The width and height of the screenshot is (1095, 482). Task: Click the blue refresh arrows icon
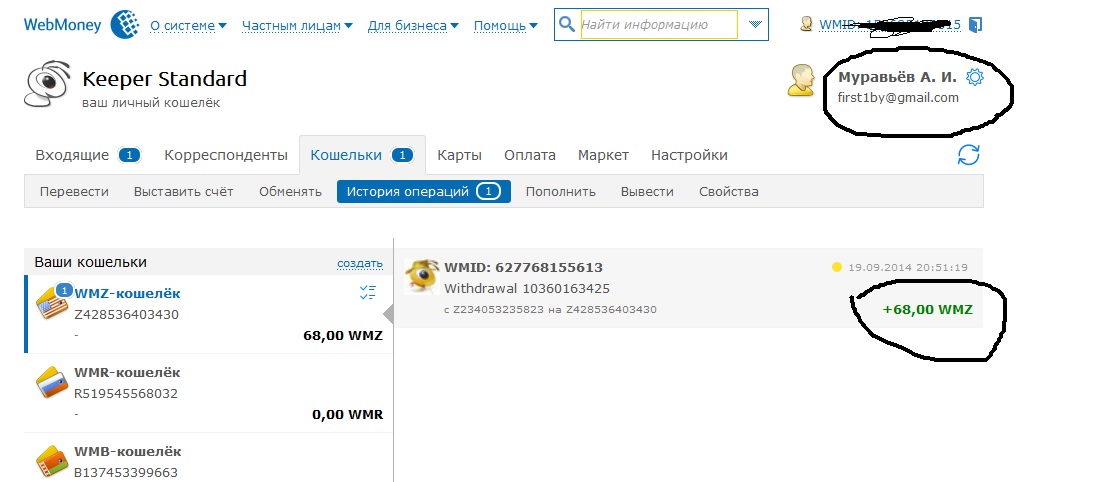point(969,155)
